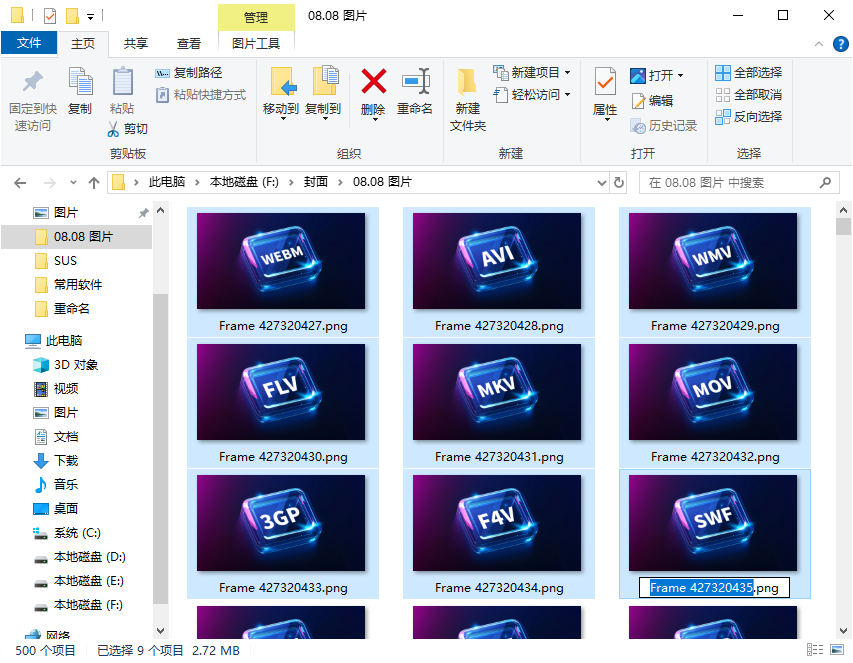Click 此电脑 in the address path
This screenshot has height=663, width=853.
click(167, 182)
